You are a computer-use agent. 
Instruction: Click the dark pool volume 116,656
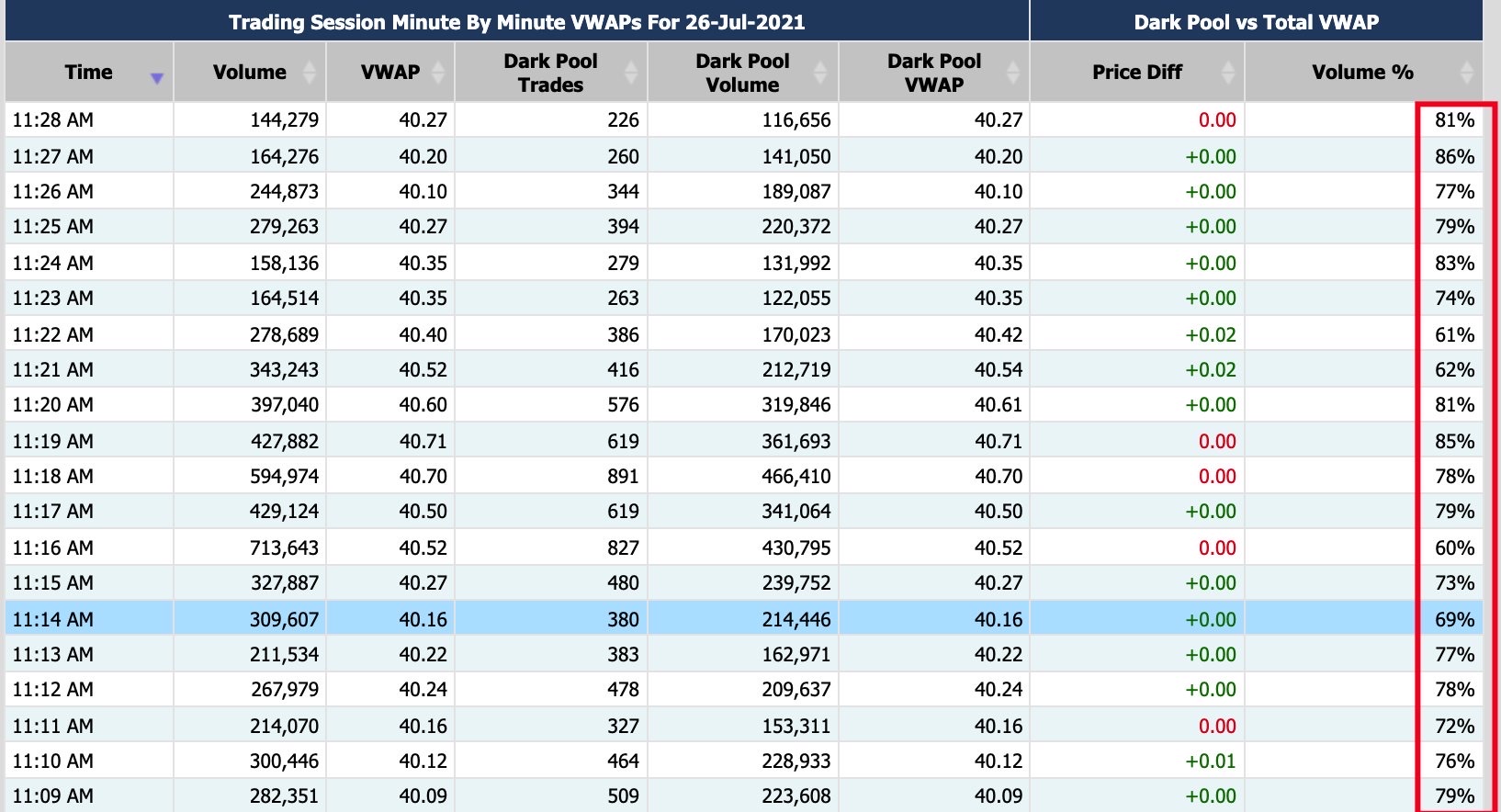pos(796,119)
